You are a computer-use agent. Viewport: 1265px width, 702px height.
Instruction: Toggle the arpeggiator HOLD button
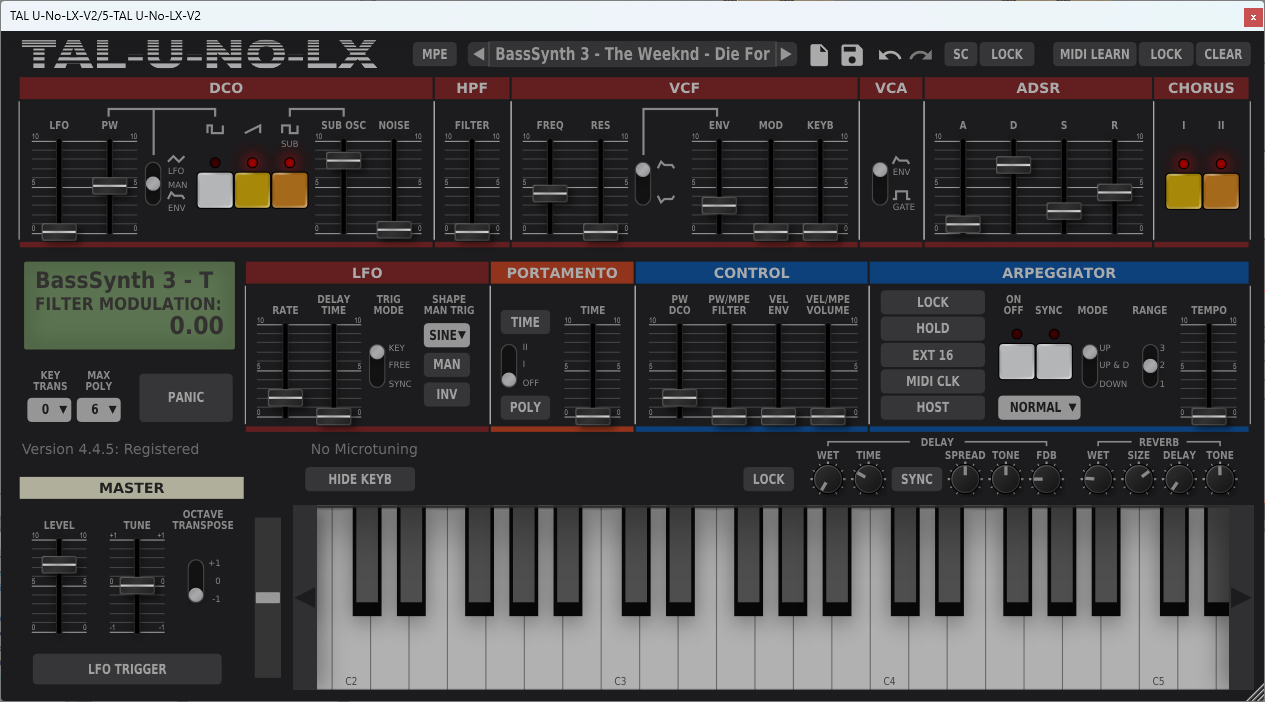(932, 328)
